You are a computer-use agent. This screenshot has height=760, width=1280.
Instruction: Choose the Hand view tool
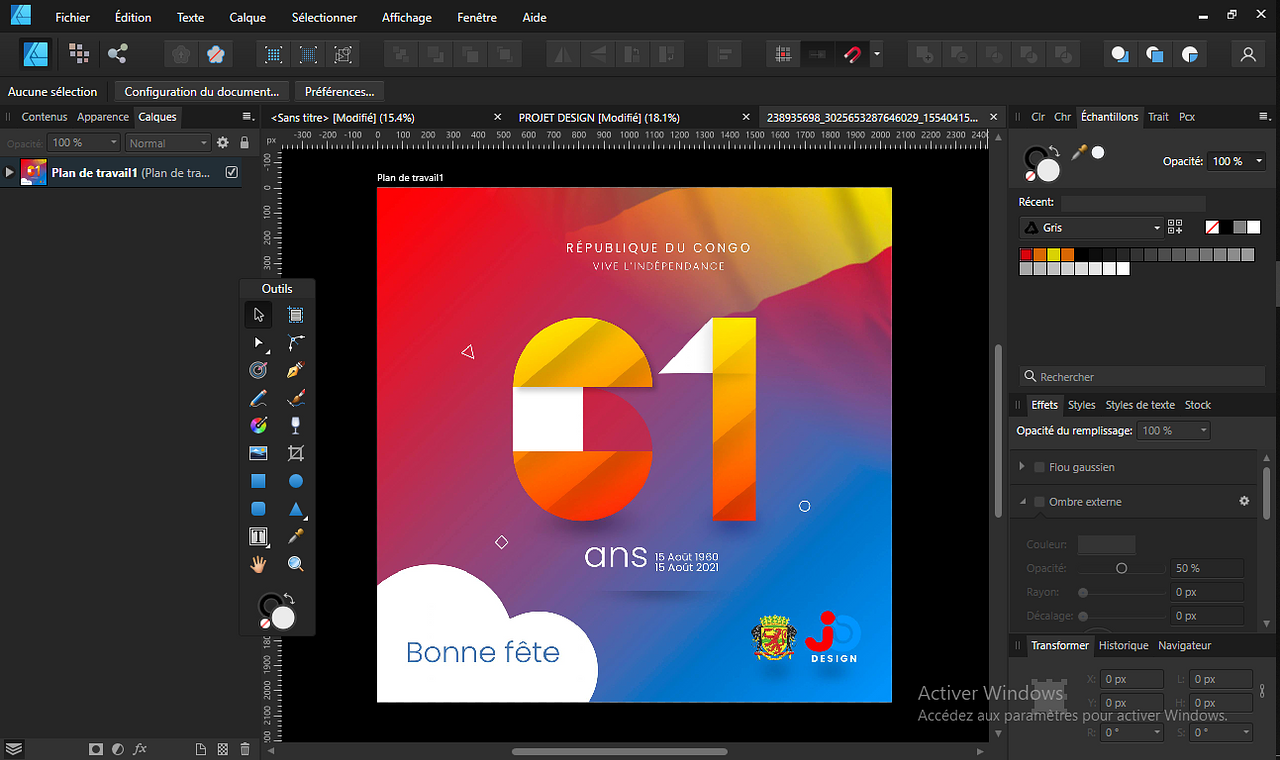[x=258, y=564]
